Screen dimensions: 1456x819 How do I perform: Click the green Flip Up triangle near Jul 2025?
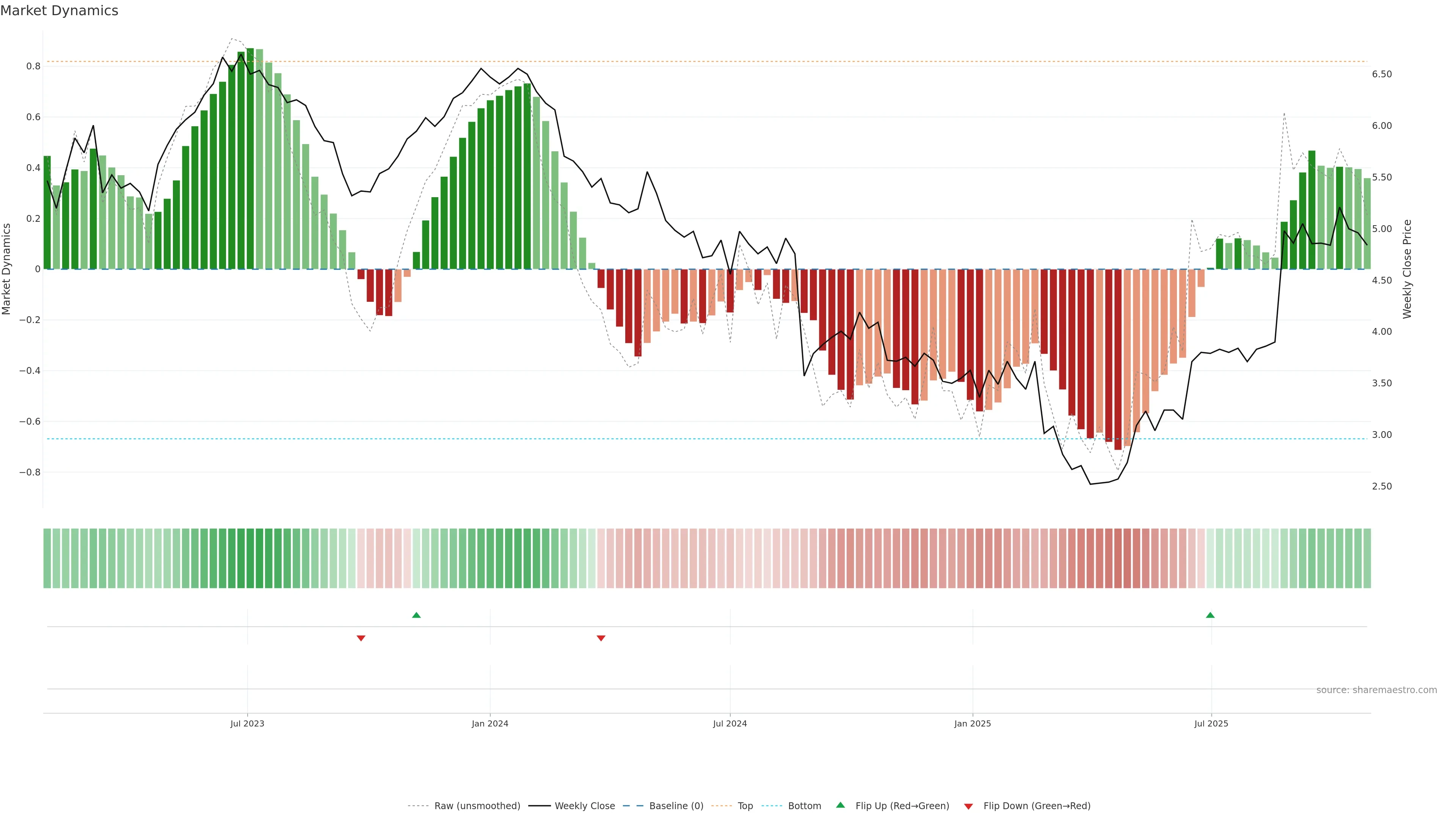tap(1210, 615)
